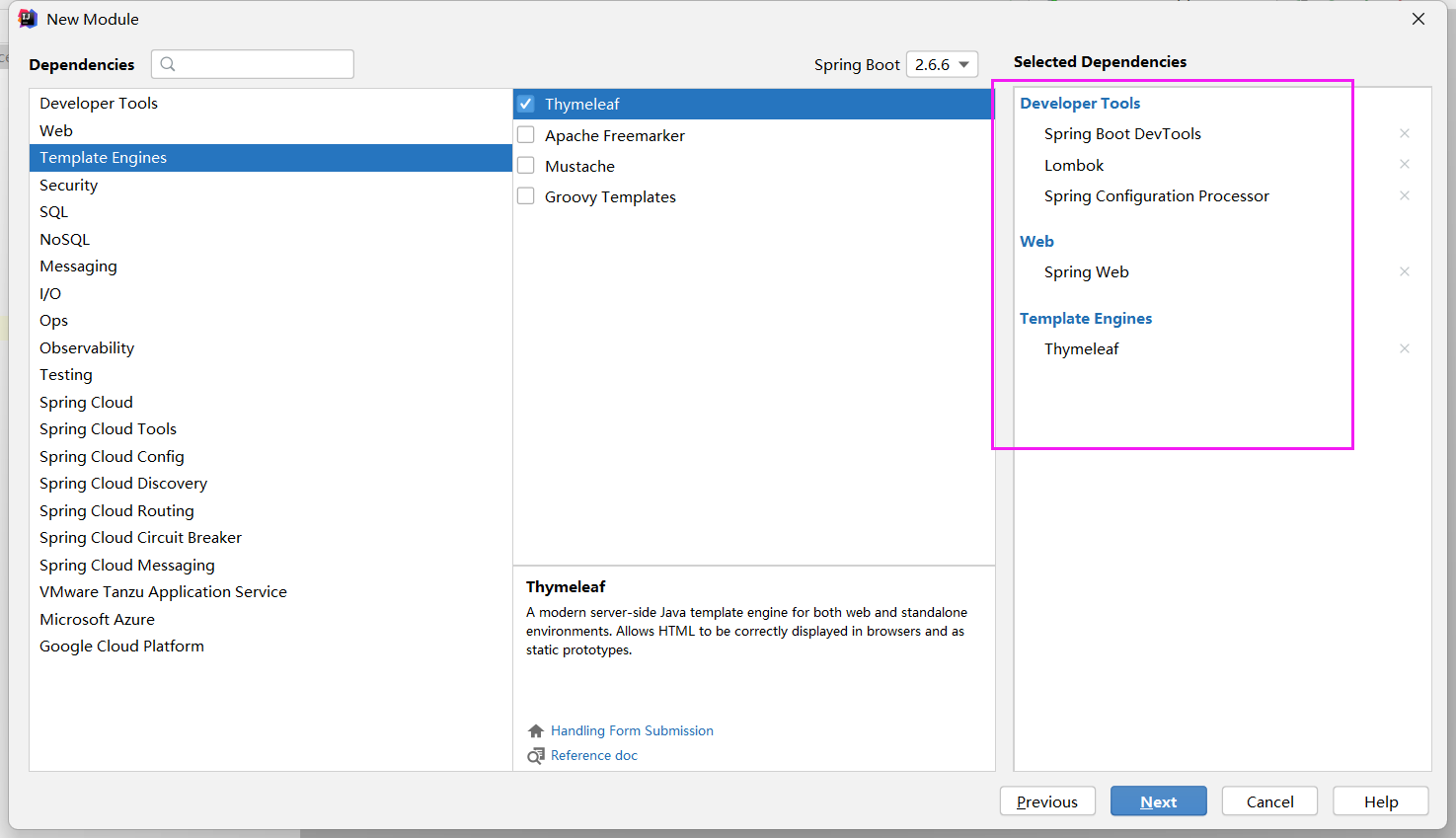This screenshot has height=838, width=1456.
Task: Enable the Apache Freemarker checkbox
Action: click(526, 135)
